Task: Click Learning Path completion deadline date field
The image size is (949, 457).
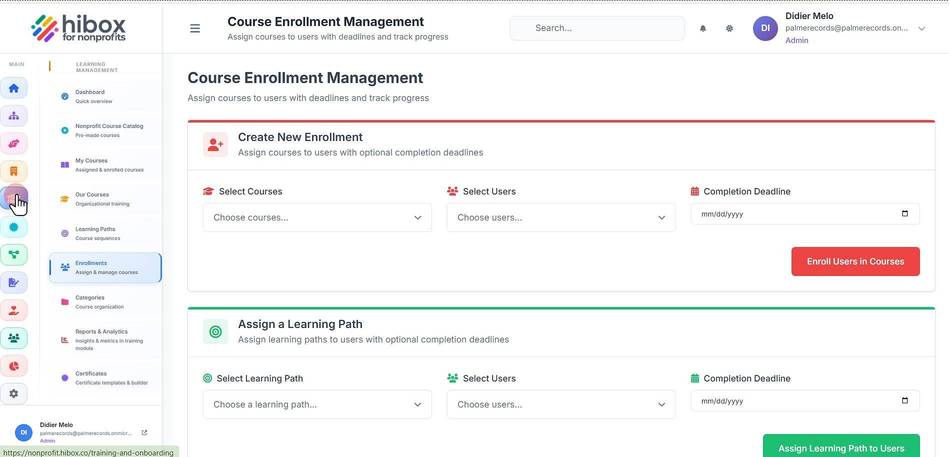Action: click(x=805, y=401)
